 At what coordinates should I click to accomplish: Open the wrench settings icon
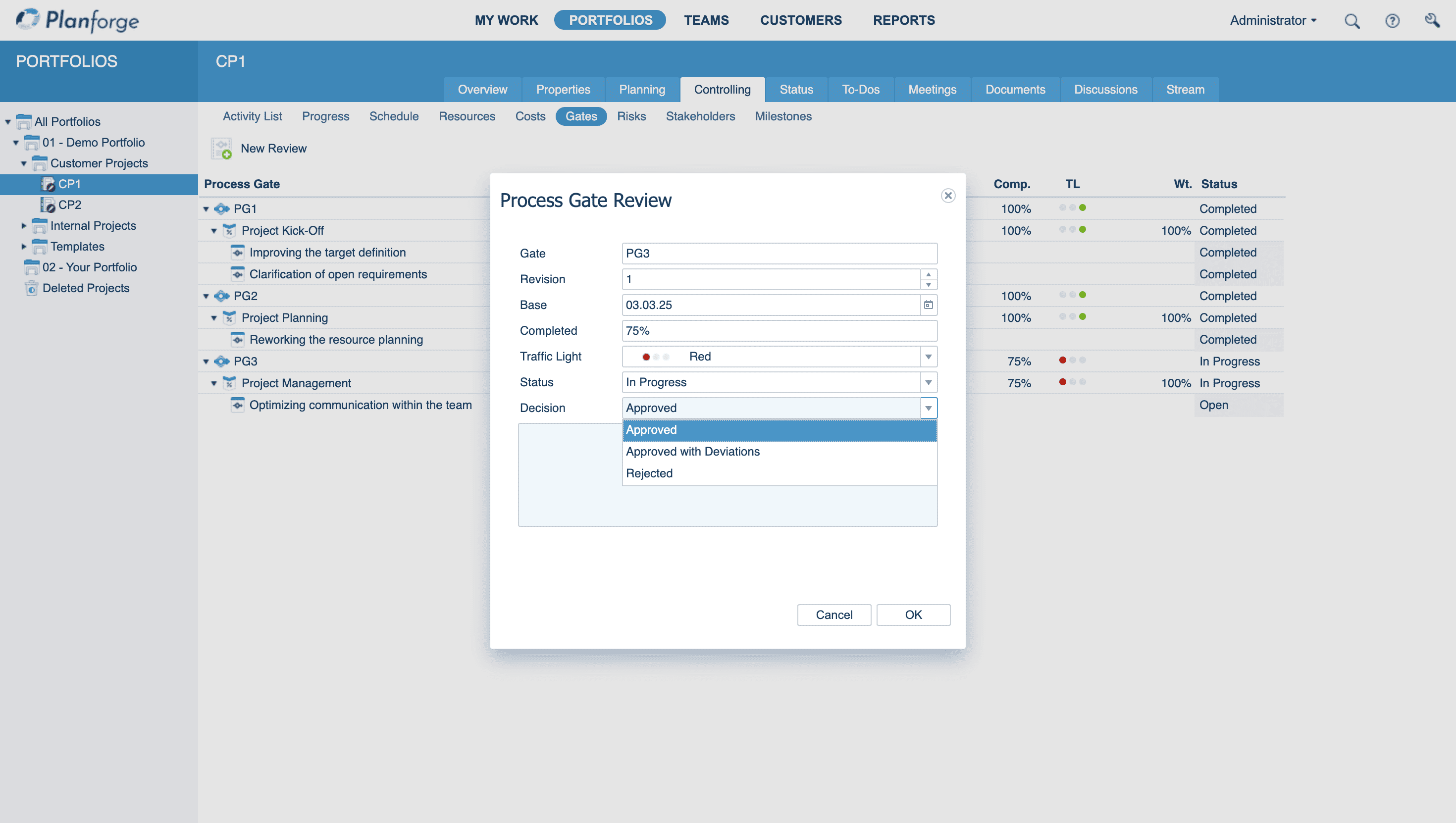click(x=1432, y=21)
